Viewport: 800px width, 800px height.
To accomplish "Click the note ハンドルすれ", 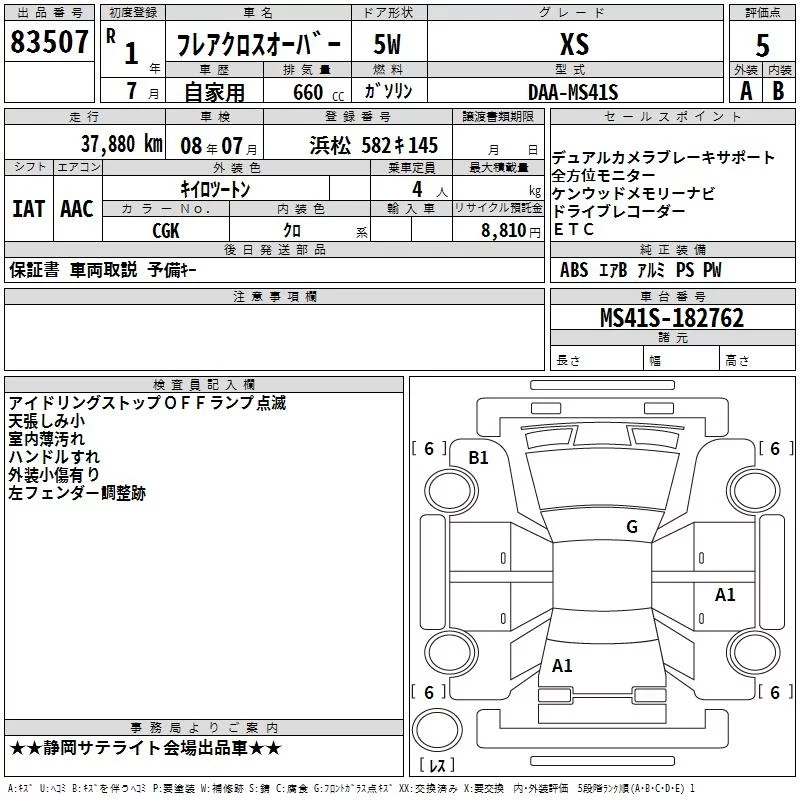I will (54, 457).
